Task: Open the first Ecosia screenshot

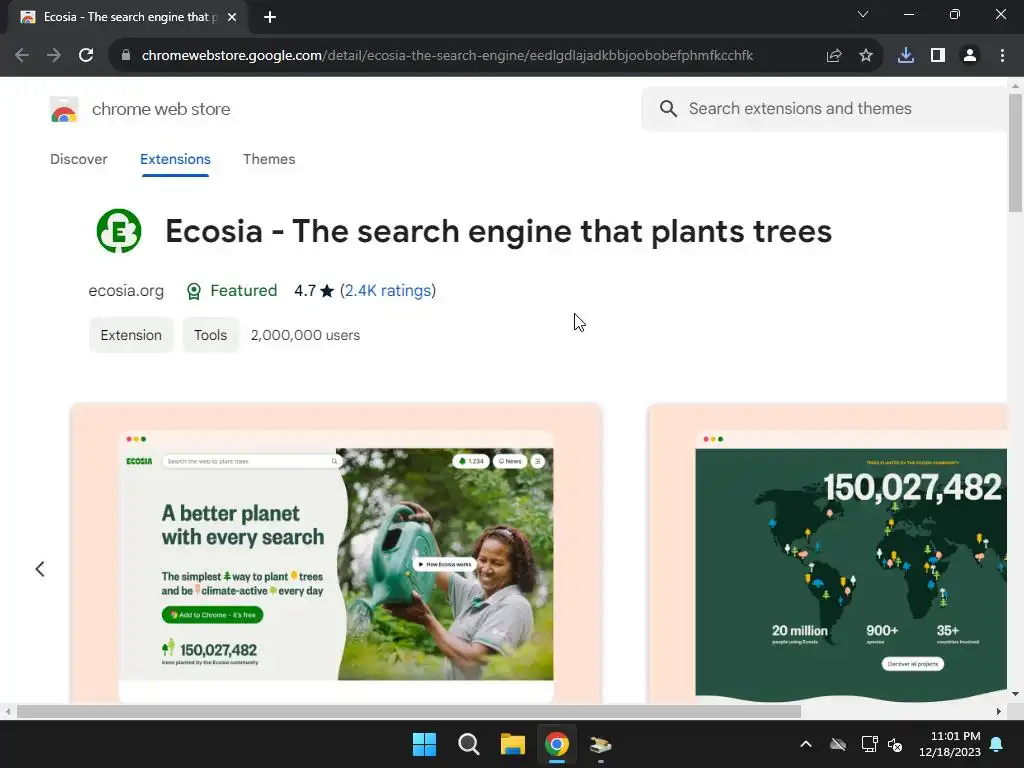Action: point(336,553)
